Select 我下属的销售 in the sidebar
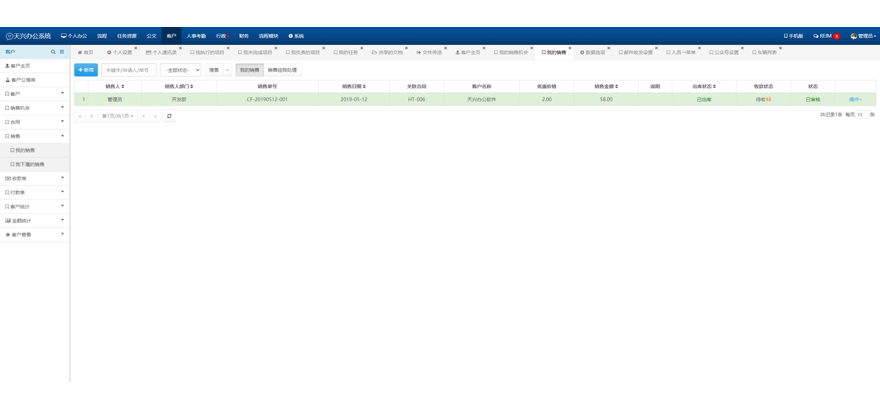 (35, 164)
